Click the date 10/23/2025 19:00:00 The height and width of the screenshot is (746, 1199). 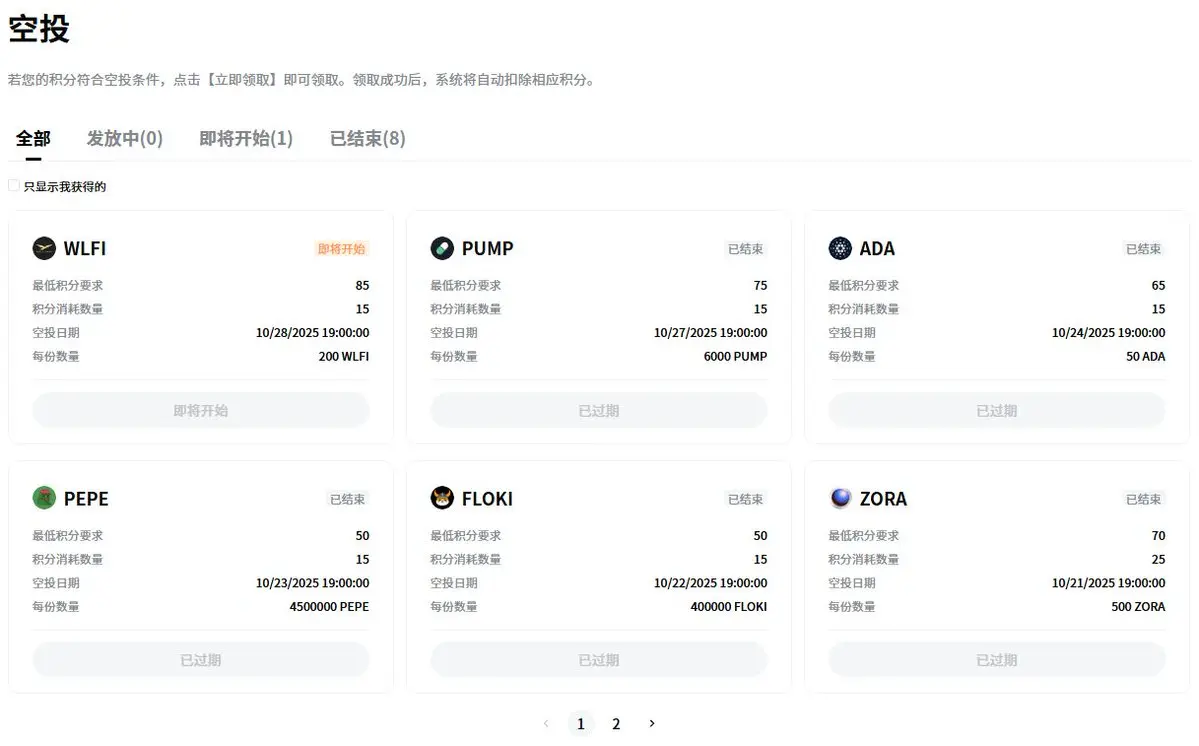[x=313, y=582]
